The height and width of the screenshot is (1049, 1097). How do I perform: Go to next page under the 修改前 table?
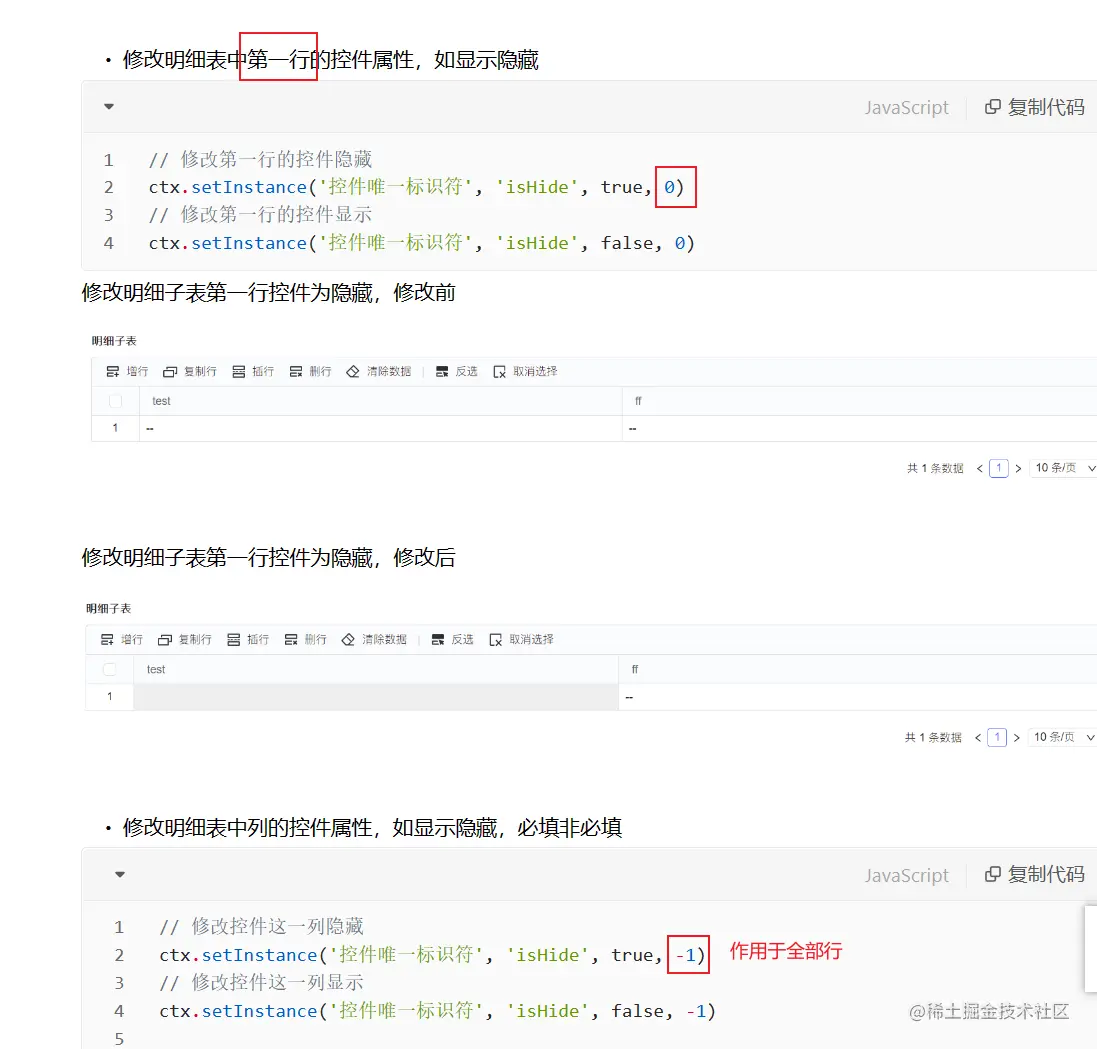click(x=1018, y=468)
